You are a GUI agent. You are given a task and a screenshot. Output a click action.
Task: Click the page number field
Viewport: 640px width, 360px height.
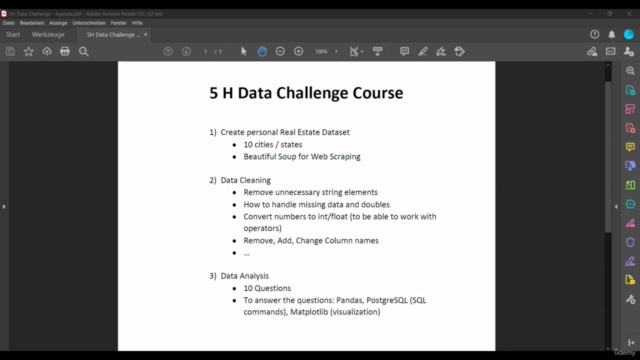[206, 51]
